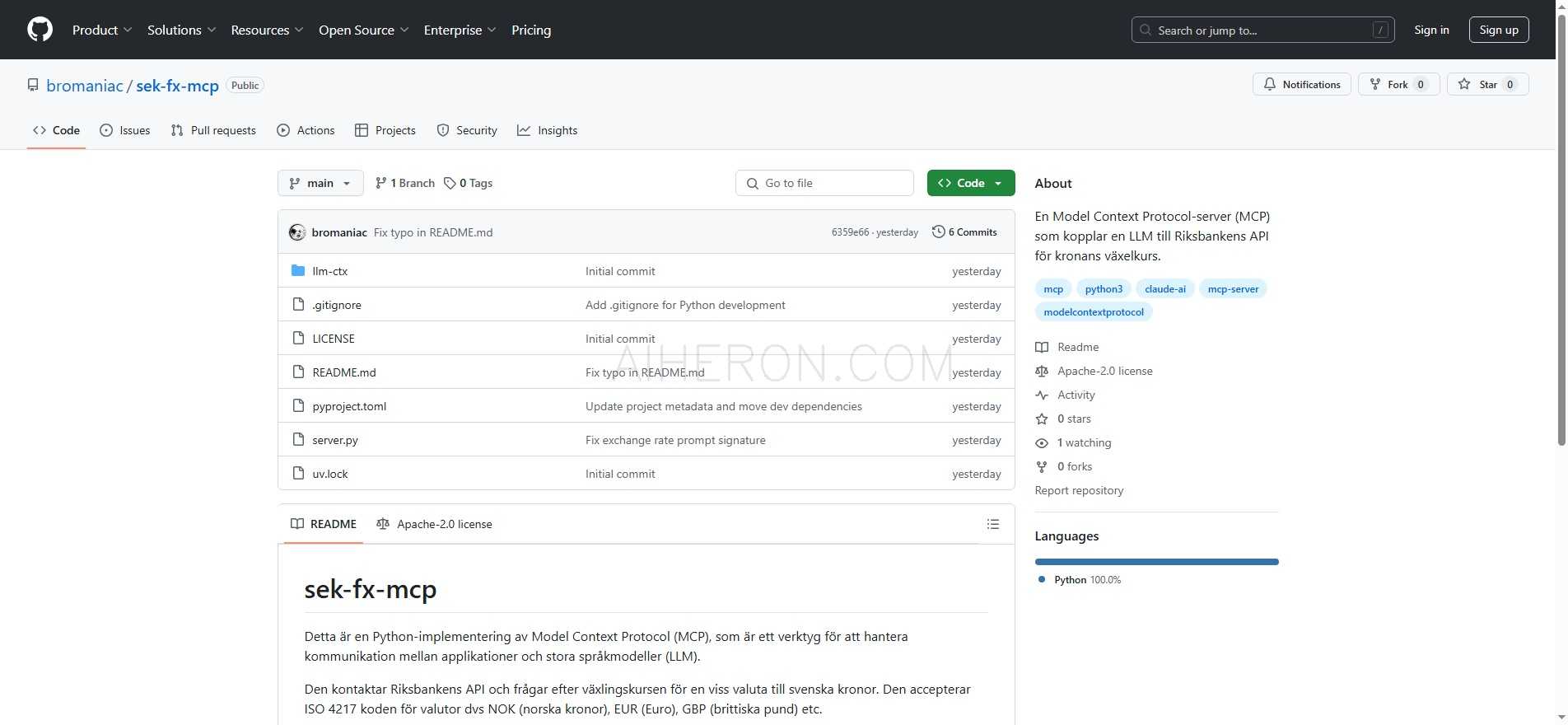The width and height of the screenshot is (1568, 725).
Task: Click the Sign up button
Action: 1499,30
